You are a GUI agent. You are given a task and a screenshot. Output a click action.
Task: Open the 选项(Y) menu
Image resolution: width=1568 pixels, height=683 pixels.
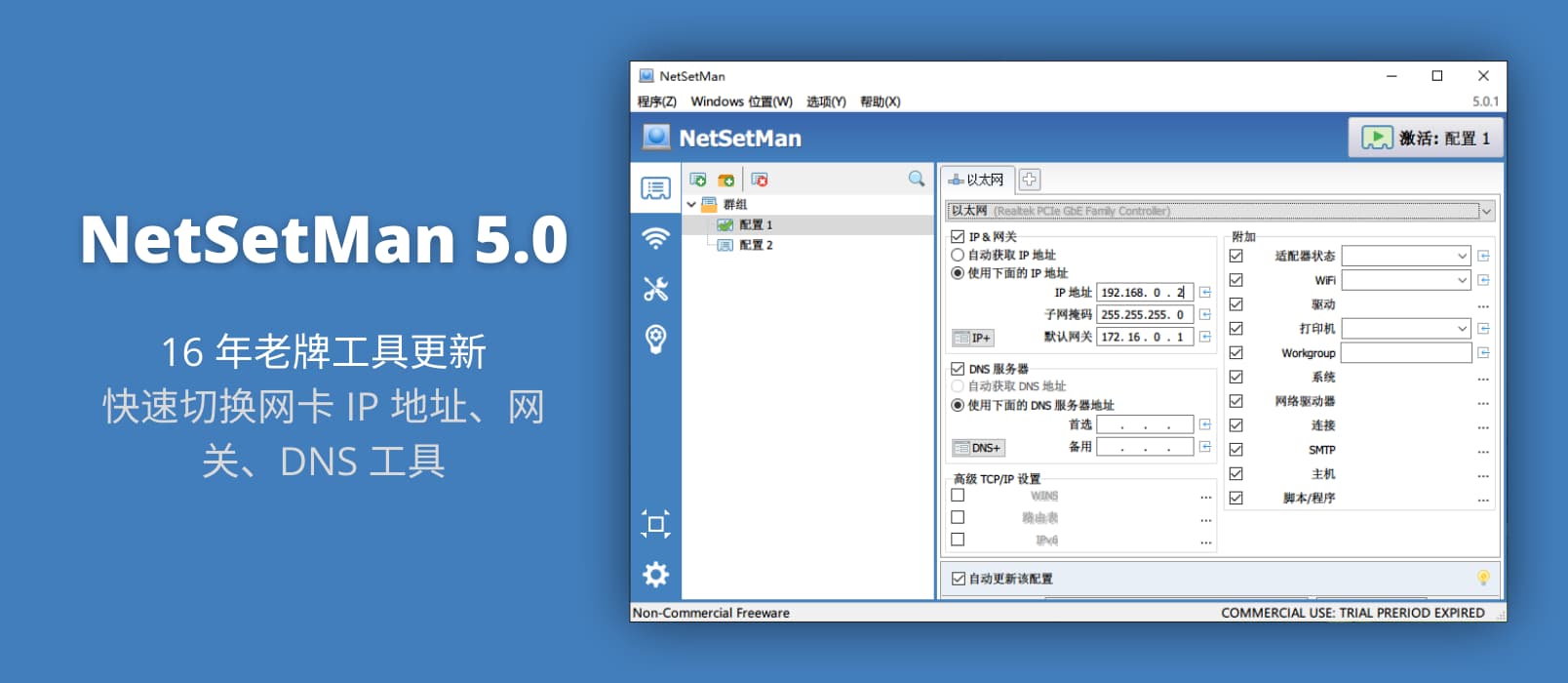(826, 101)
